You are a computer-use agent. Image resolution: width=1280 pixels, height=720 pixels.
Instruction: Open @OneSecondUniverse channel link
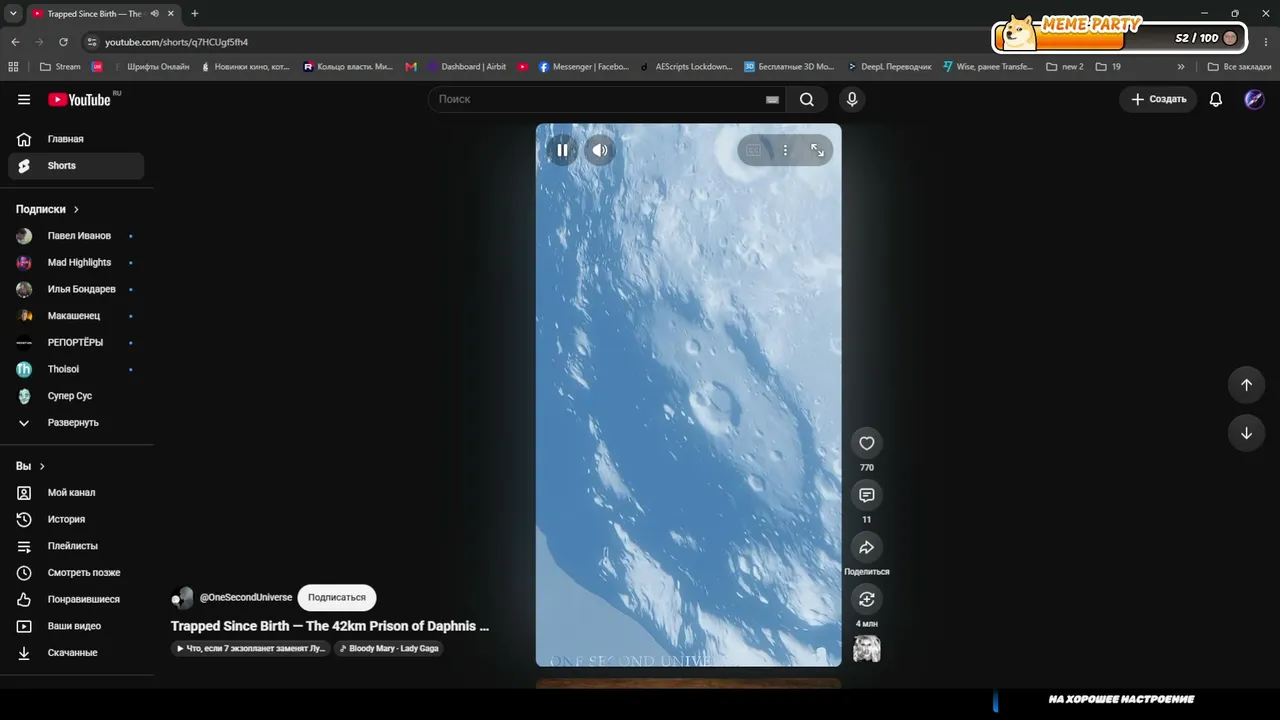(x=246, y=597)
